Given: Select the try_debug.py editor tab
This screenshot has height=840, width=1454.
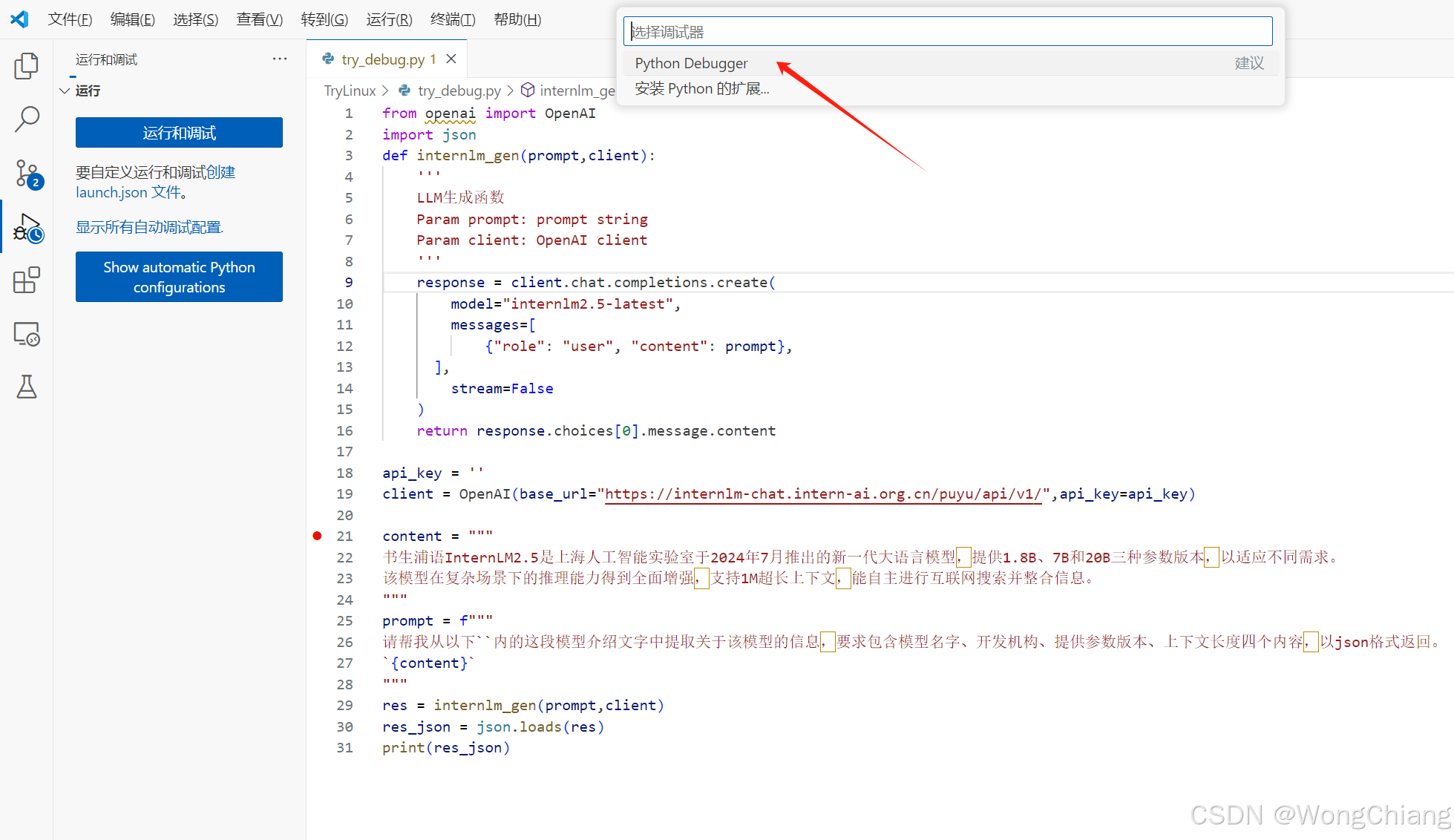Looking at the screenshot, I should click(382, 59).
